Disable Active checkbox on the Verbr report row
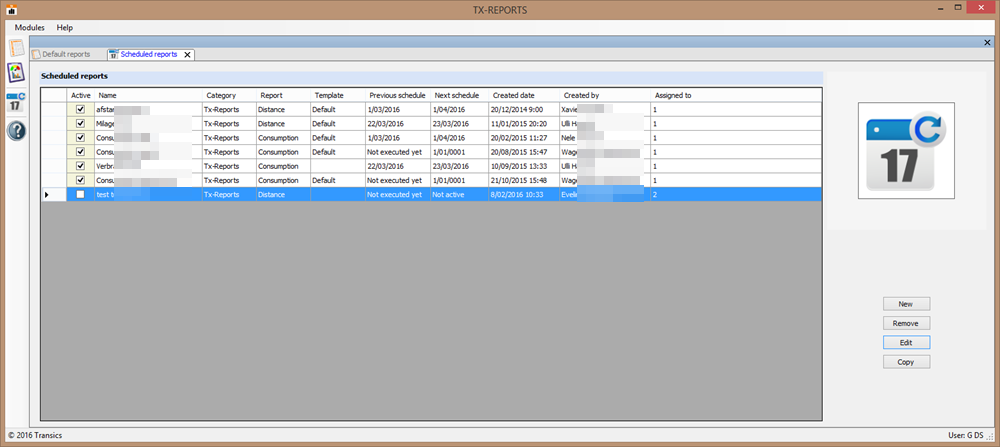Image resolution: width=1000 pixels, height=447 pixels. pos(81,166)
